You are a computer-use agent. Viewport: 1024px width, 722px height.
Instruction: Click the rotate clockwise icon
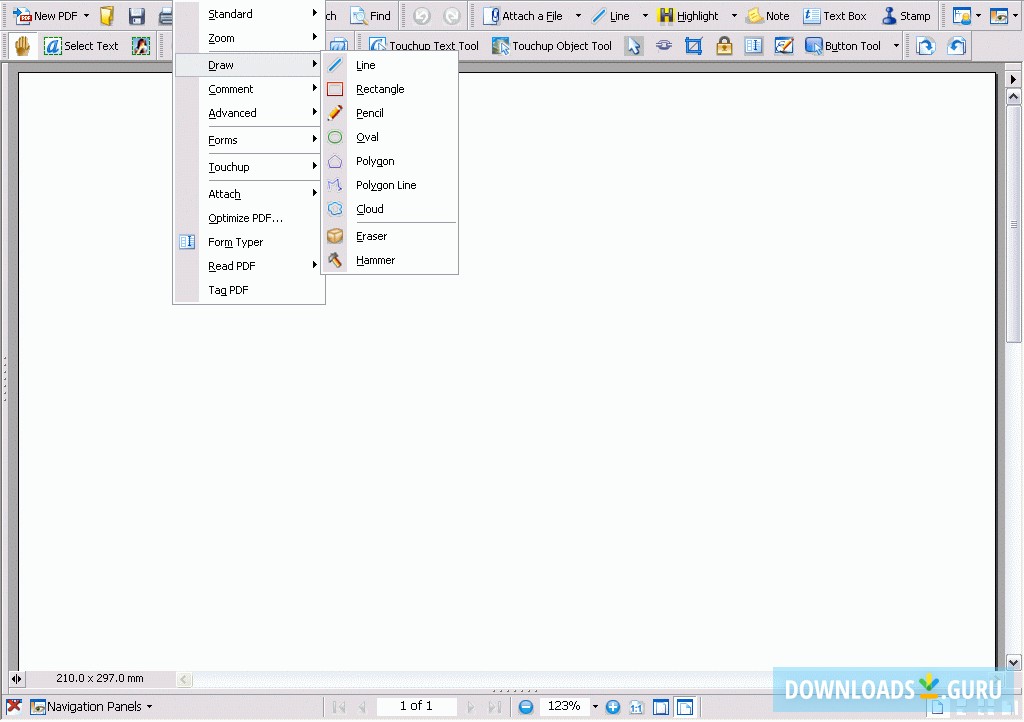925,46
